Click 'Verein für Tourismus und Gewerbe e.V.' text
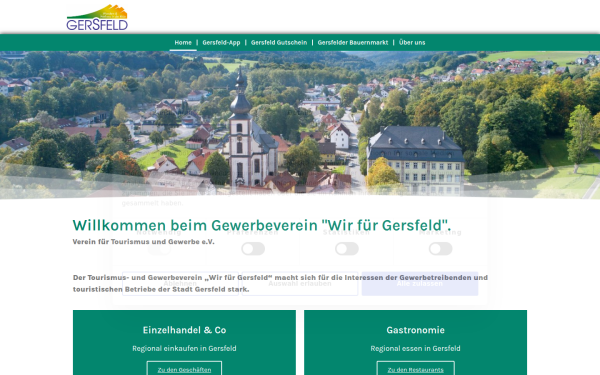 [x=143, y=242]
